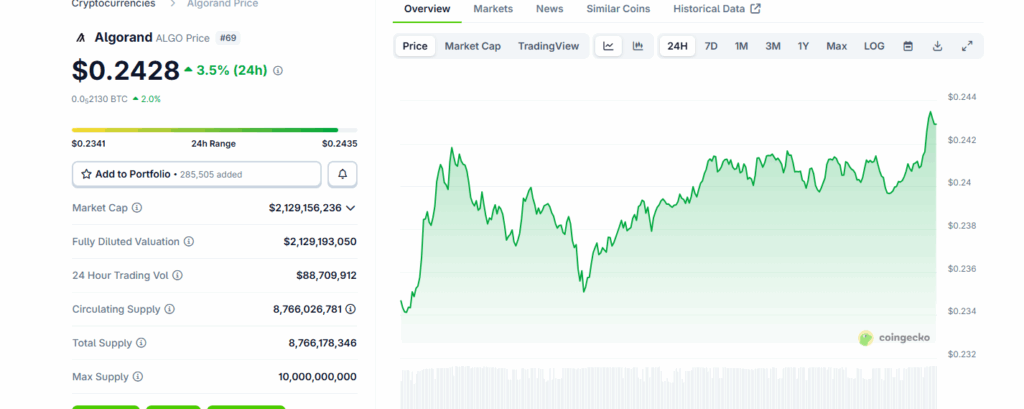Click the volume bars below chart
Image resolution: width=1024 pixels, height=409 pixels.
tap(668, 387)
